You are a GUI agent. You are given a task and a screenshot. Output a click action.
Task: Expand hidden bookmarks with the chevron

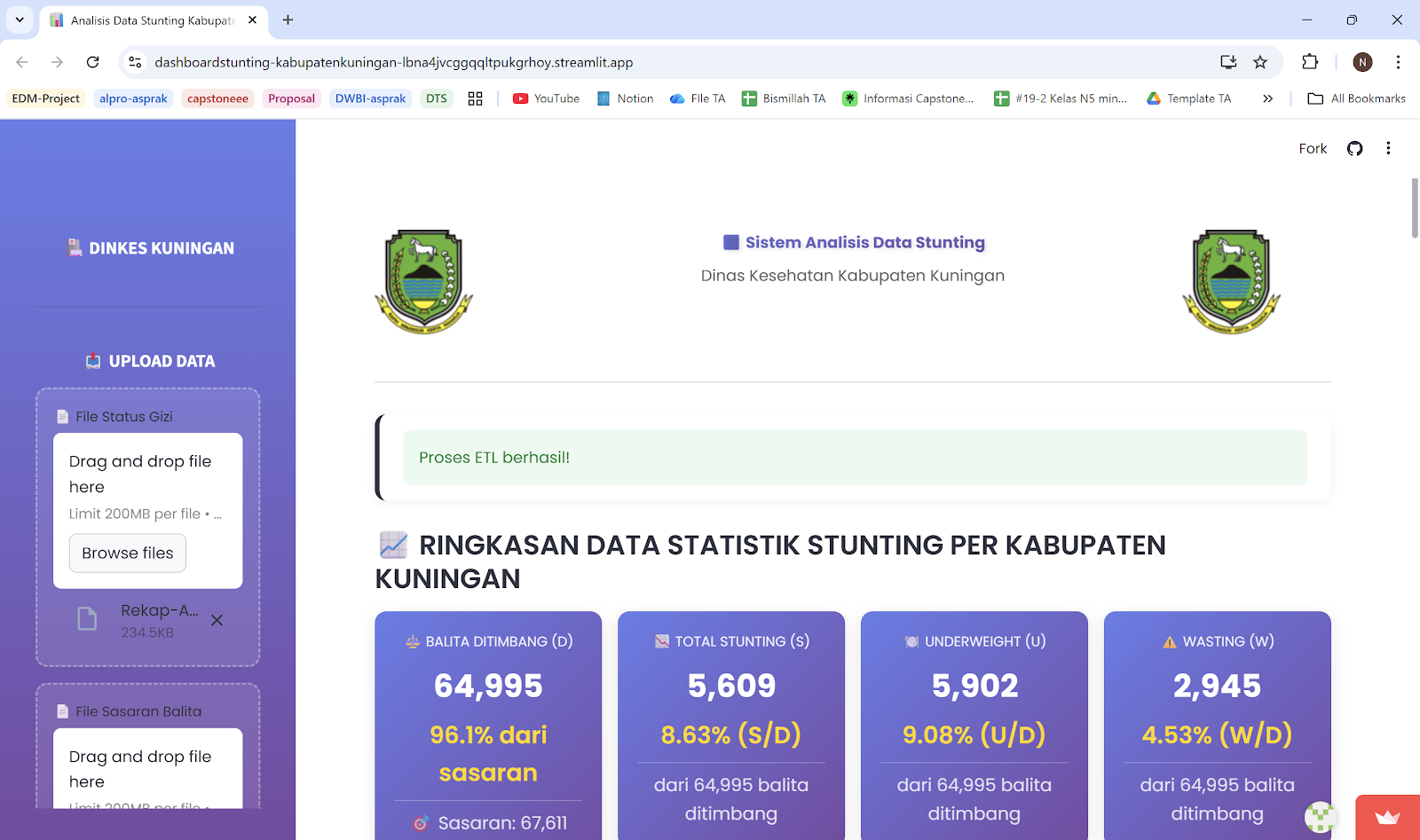pos(1267,98)
